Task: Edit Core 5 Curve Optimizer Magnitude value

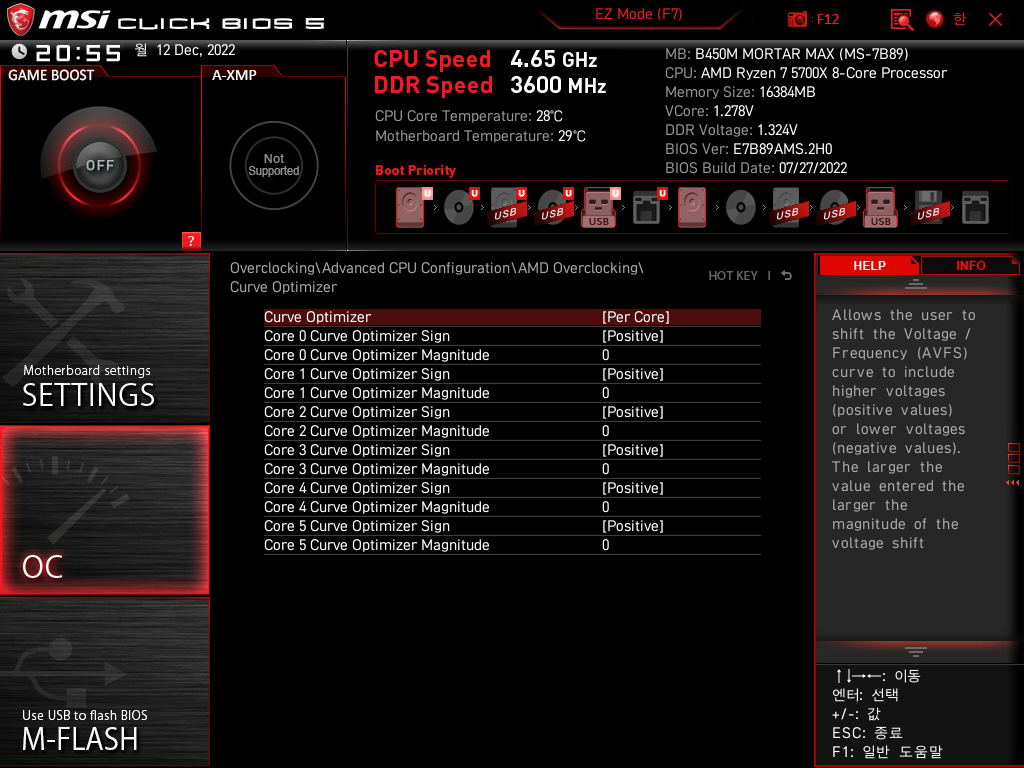Action: coord(605,545)
